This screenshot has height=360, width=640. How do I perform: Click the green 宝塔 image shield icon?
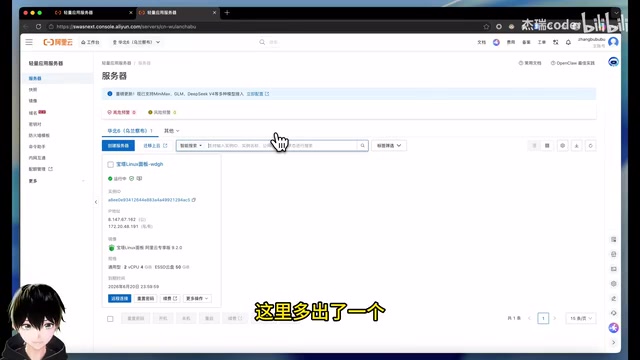tap(111, 248)
